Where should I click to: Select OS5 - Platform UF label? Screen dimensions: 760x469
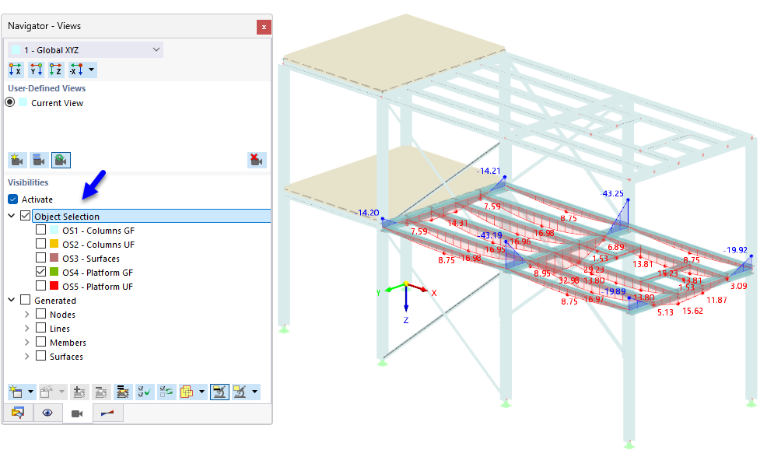[97, 287]
